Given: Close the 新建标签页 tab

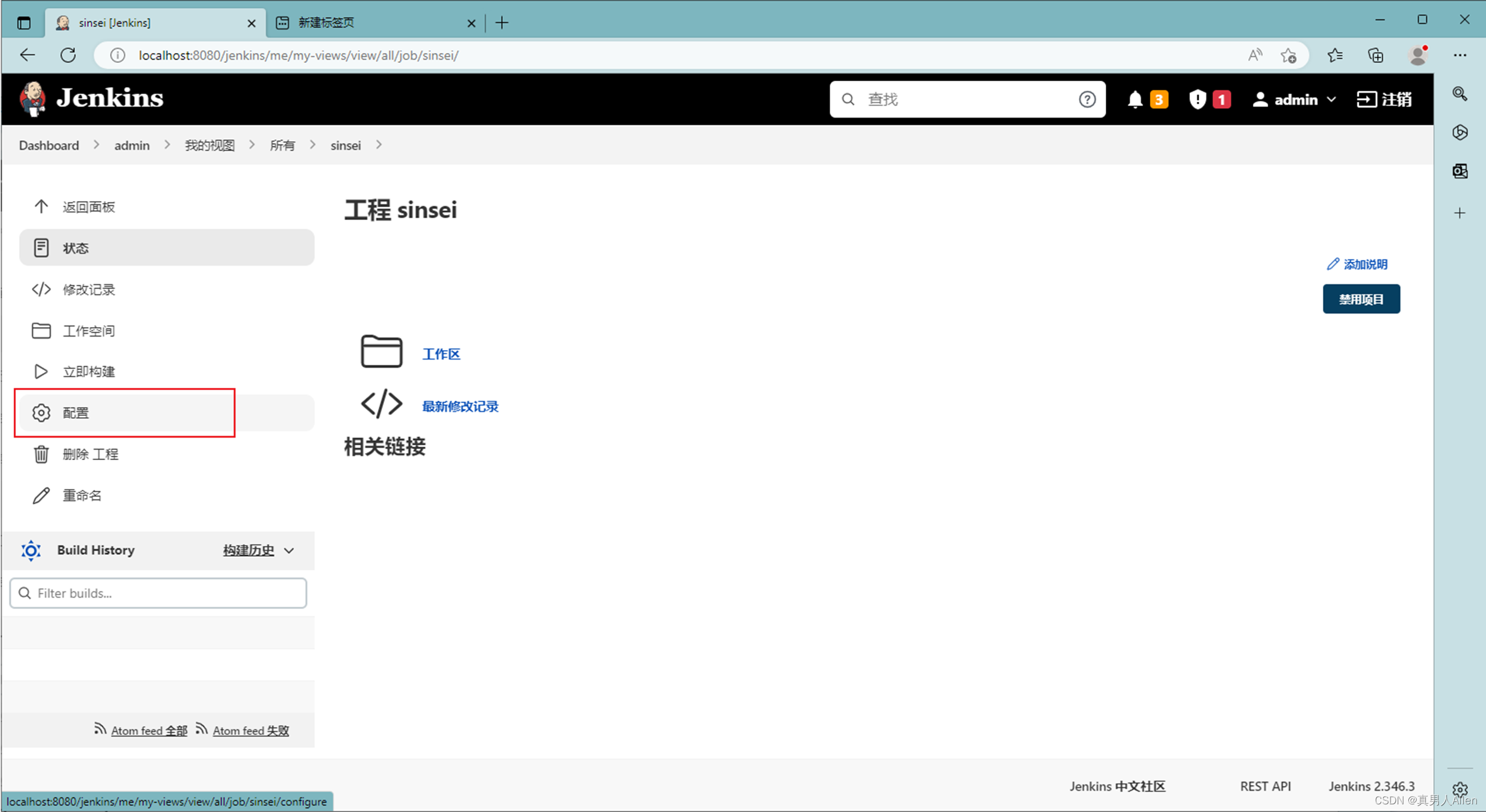Looking at the screenshot, I should 471,23.
